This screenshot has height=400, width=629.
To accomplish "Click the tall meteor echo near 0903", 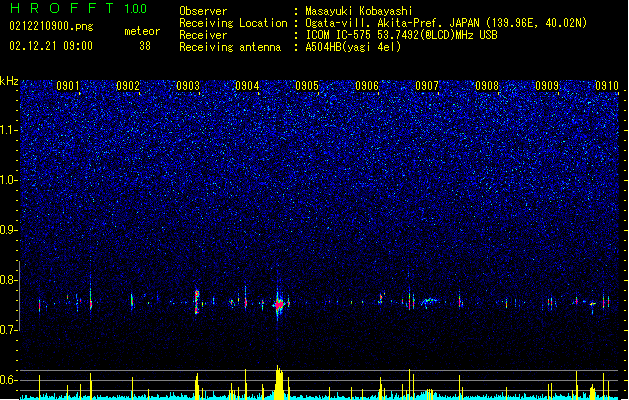I will tap(197, 301).
